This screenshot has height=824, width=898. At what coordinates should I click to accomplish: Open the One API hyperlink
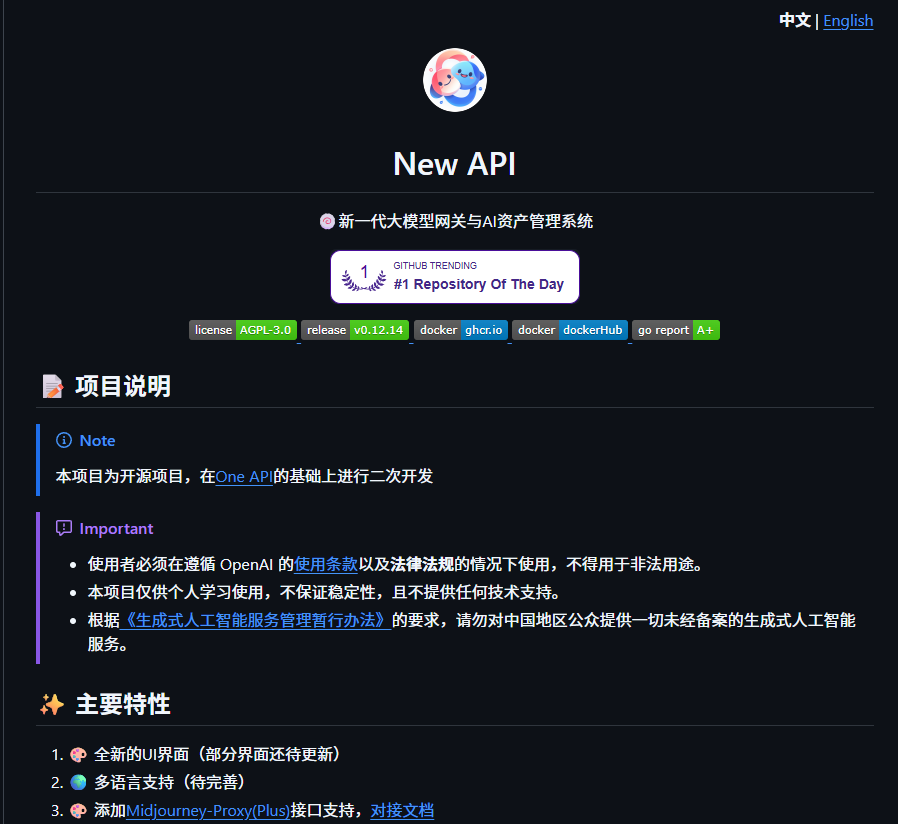244,476
